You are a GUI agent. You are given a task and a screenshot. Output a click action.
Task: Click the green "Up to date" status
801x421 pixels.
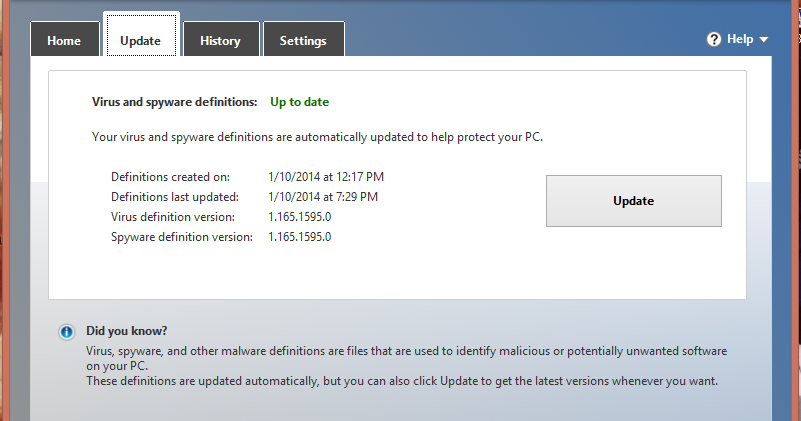pos(299,101)
